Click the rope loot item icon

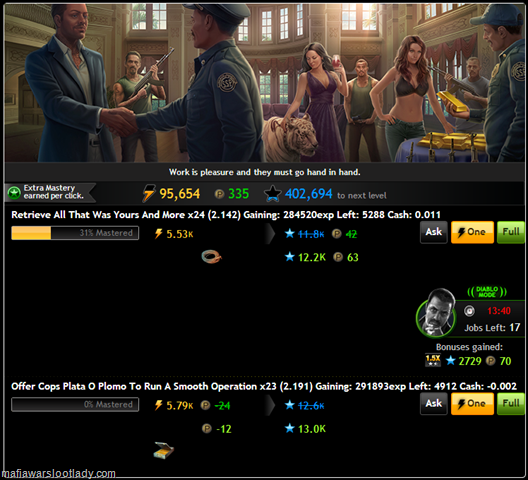(211, 257)
